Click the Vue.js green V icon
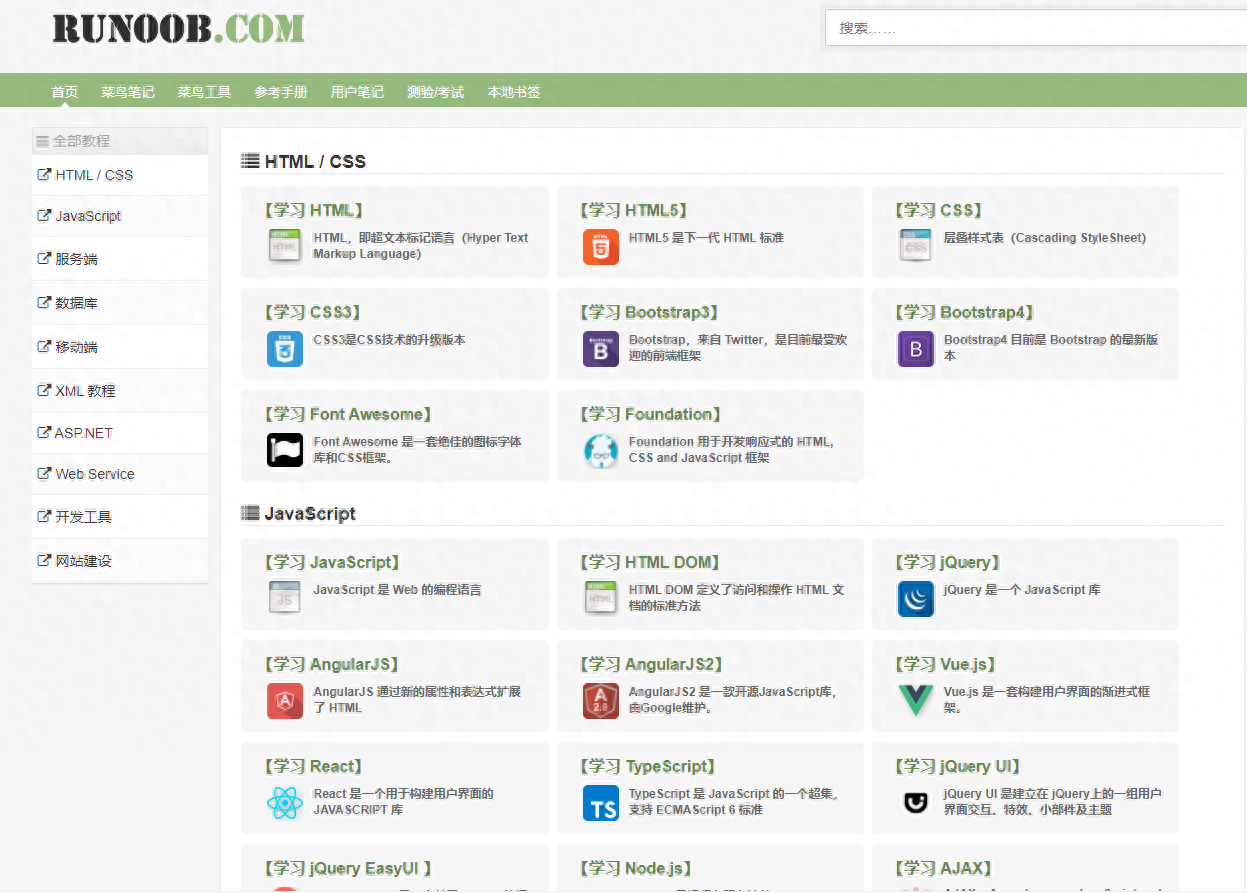This screenshot has height=893, width=1247. click(916, 700)
